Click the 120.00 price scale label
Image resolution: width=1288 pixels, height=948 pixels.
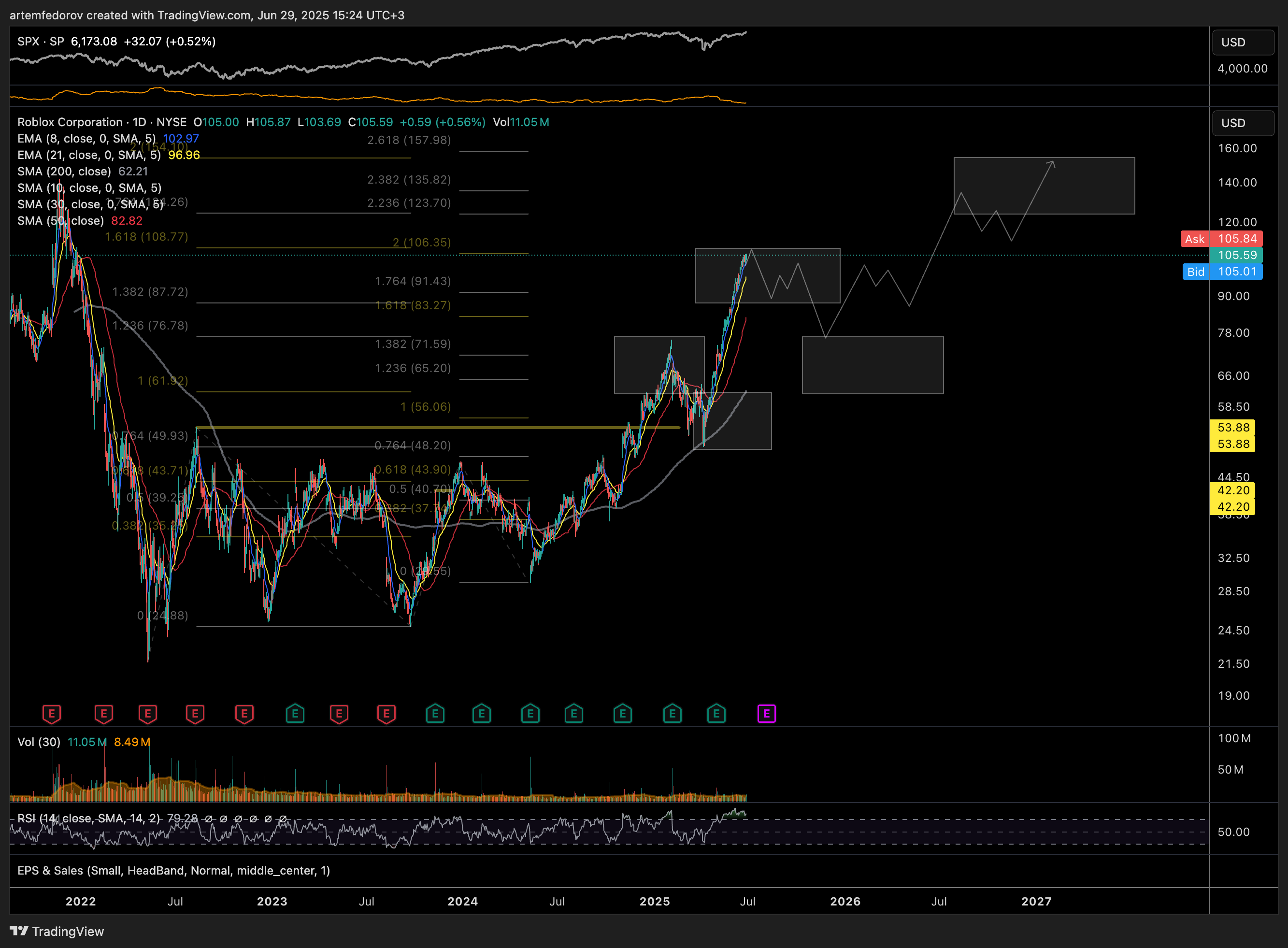pos(1237,222)
